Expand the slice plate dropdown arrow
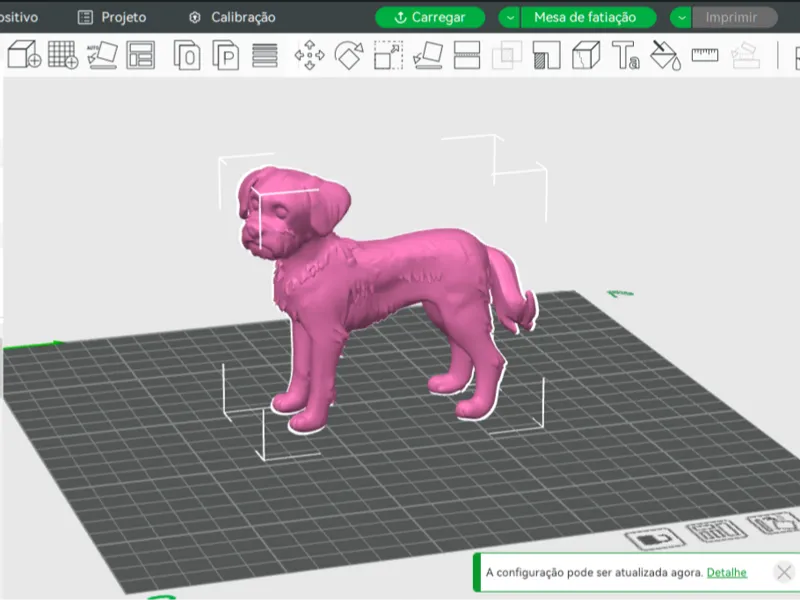 point(510,17)
